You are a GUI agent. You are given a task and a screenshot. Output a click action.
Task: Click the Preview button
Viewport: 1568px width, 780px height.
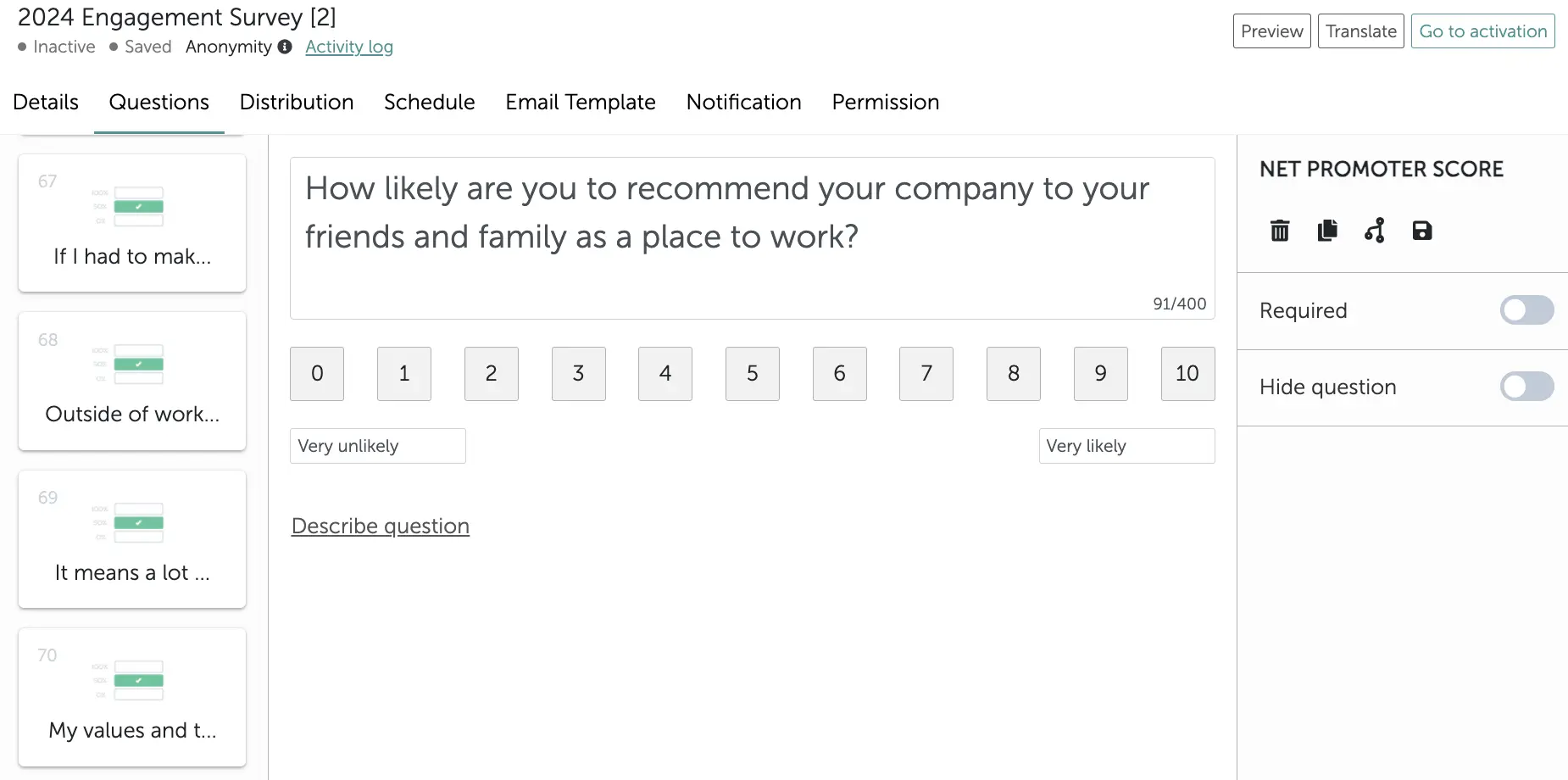point(1271,31)
